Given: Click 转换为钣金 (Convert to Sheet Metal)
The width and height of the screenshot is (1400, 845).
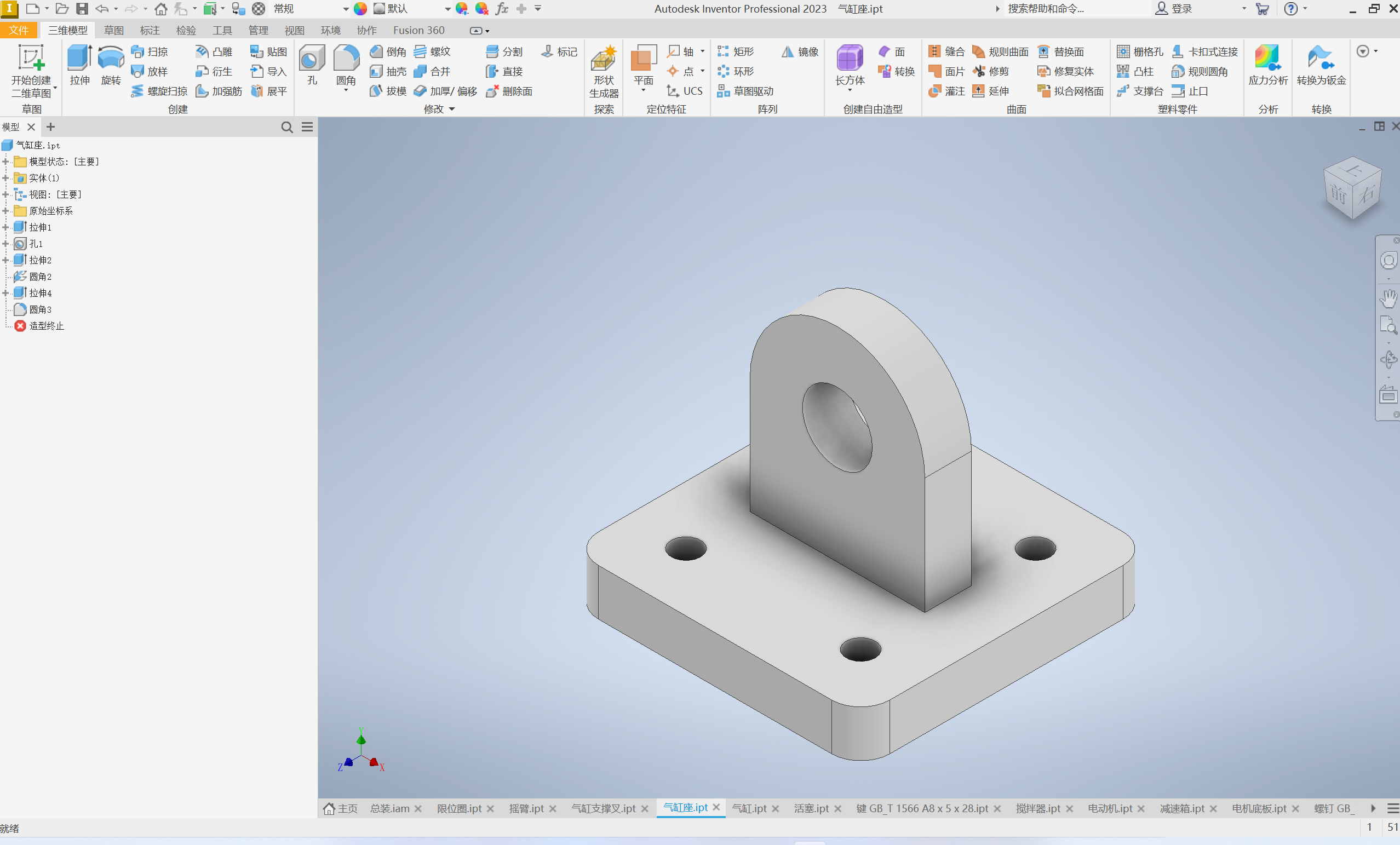Looking at the screenshot, I should tap(1322, 65).
